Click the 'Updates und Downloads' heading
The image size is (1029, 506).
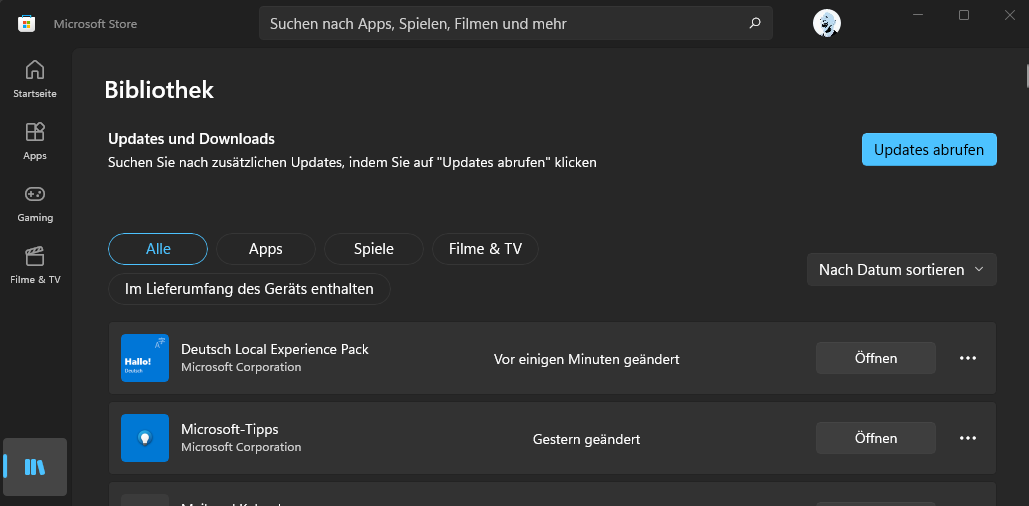tap(192, 139)
